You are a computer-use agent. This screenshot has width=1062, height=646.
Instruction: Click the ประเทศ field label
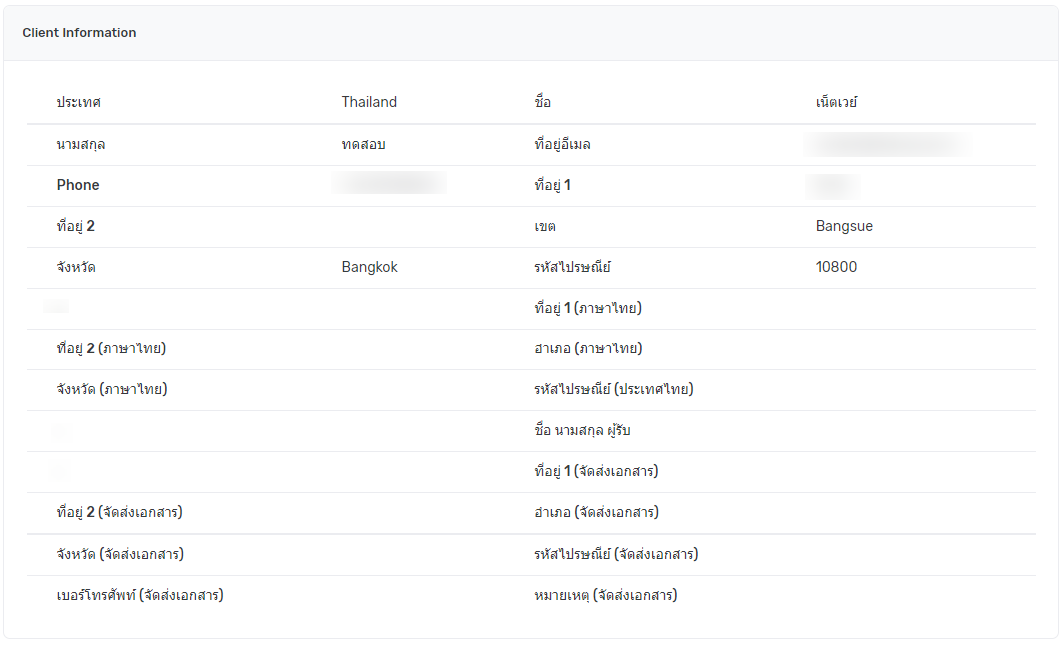(x=79, y=102)
